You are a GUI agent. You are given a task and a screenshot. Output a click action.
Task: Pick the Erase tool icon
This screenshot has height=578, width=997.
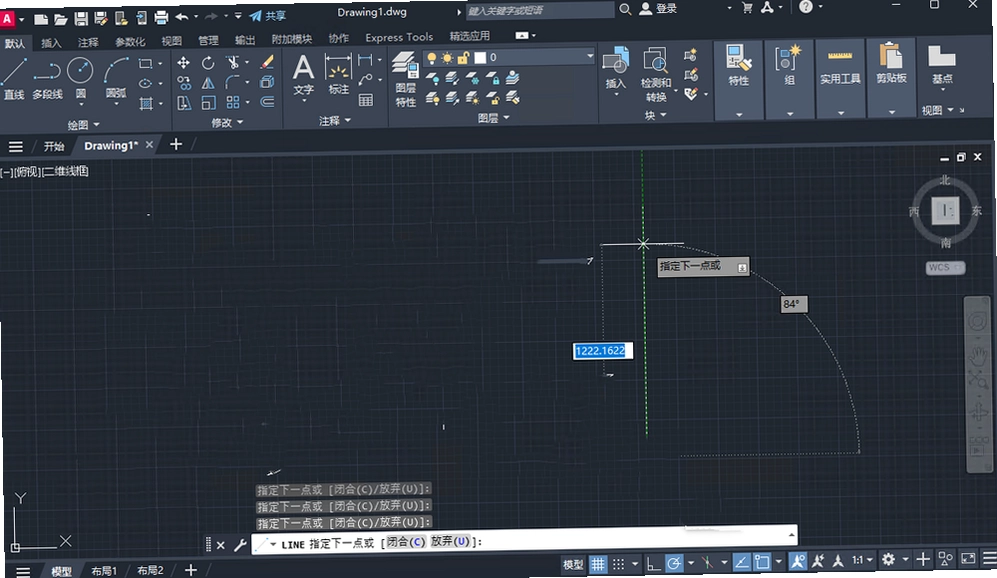[268, 62]
